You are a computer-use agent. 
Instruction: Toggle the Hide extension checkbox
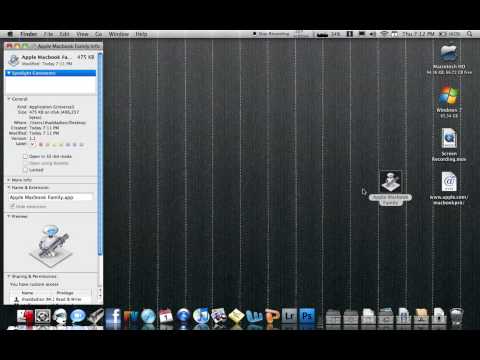tap(12, 206)
